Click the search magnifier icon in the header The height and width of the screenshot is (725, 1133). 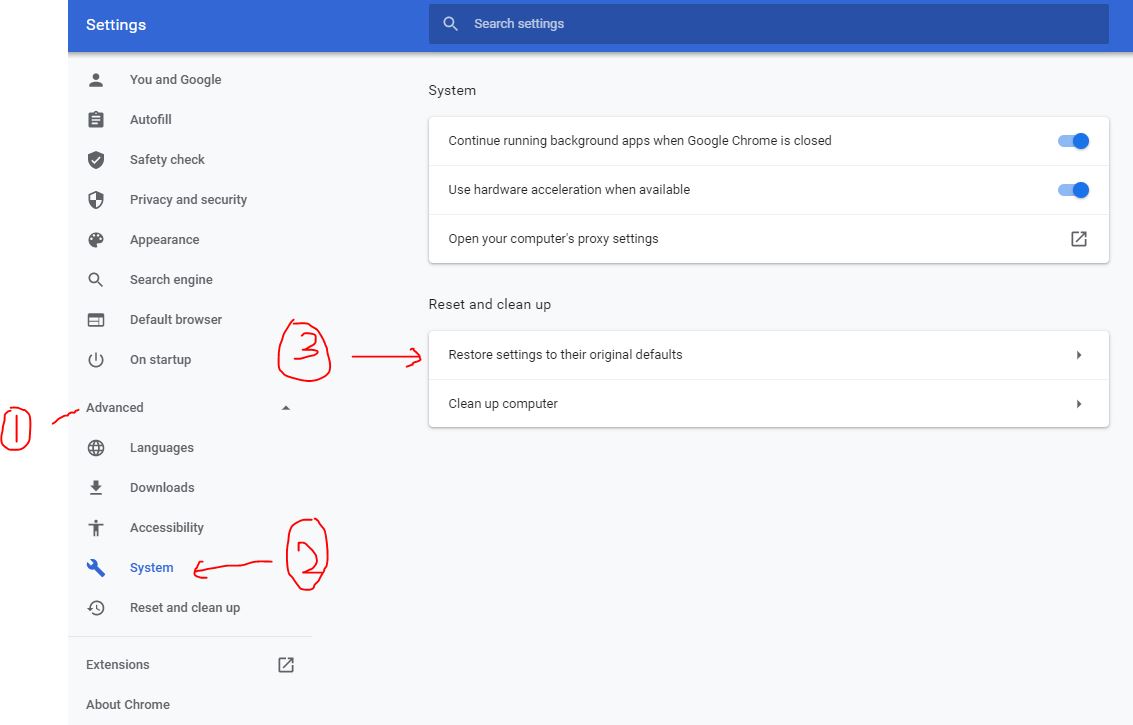coord(450,24)
